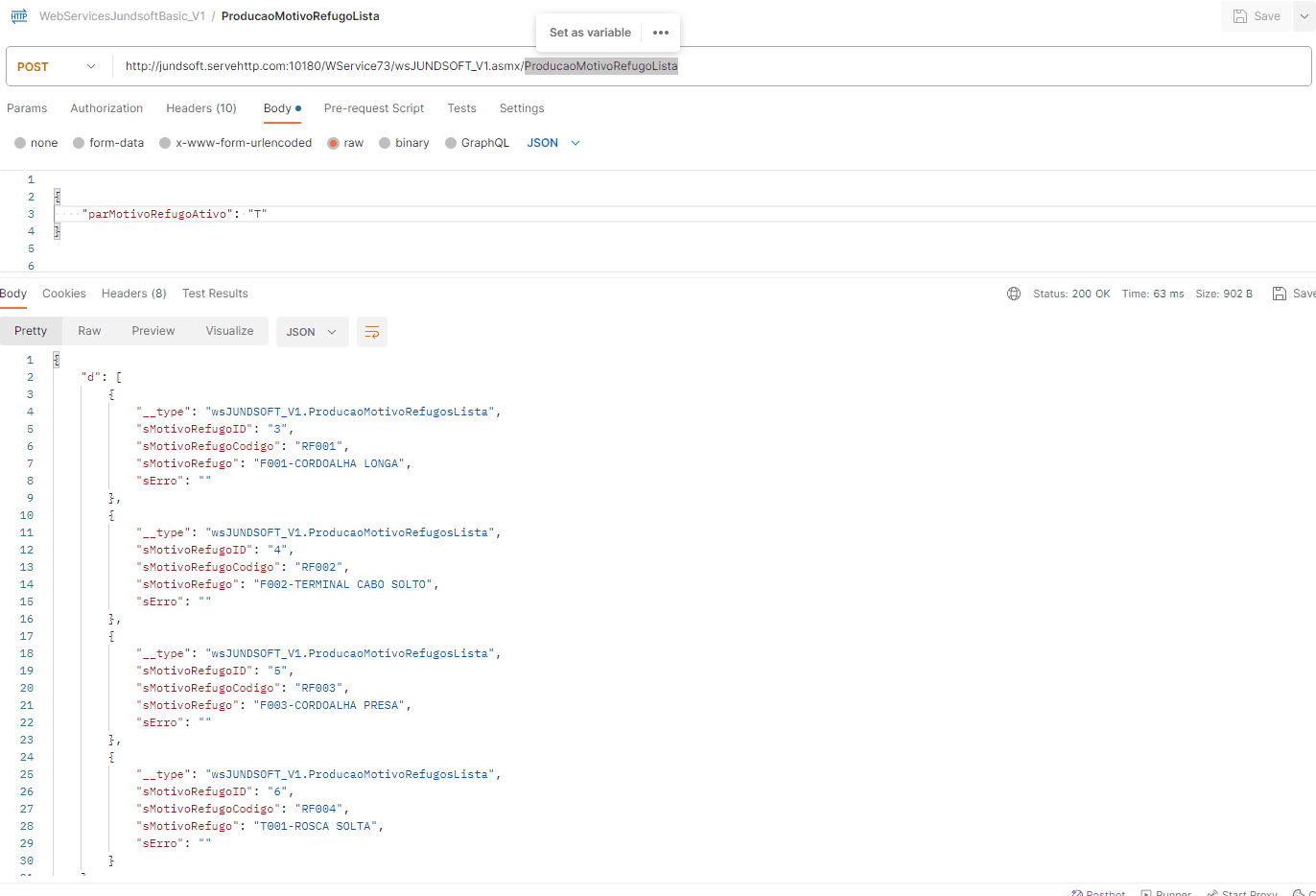Select the GraphQL body type radio

pos(451,143)
